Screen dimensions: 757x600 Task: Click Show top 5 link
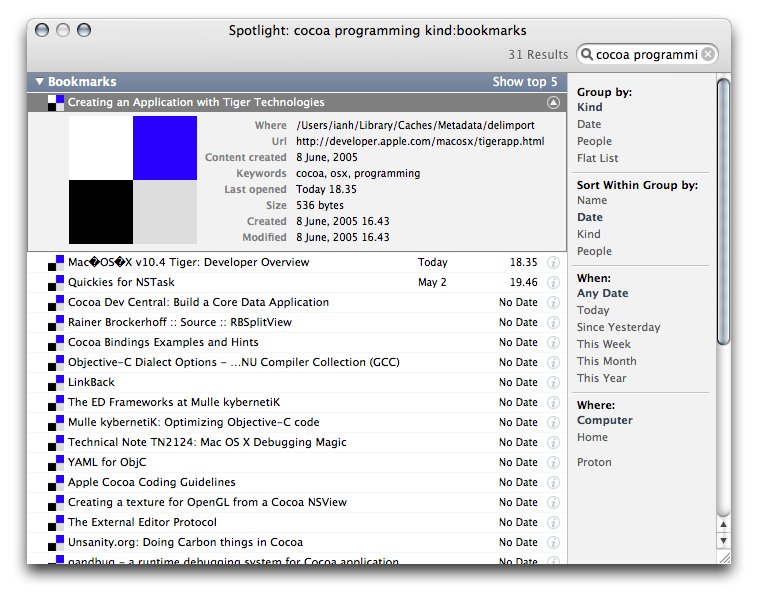tap(524, 82)
